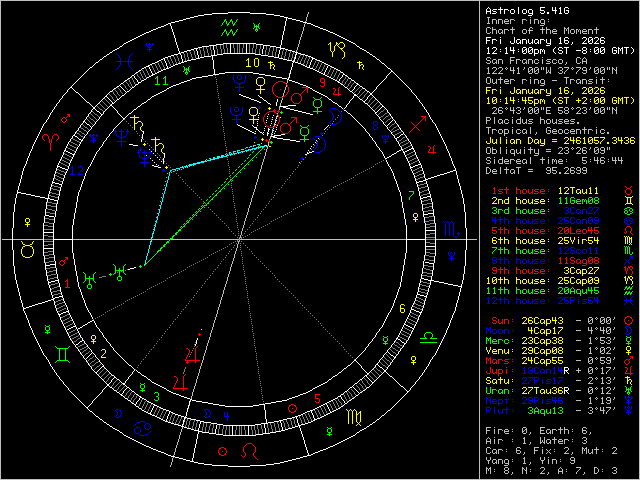640x480 pixels.
Task: Select the 'Astrolog 5.41G' title text
Action: tap(528, 9)
